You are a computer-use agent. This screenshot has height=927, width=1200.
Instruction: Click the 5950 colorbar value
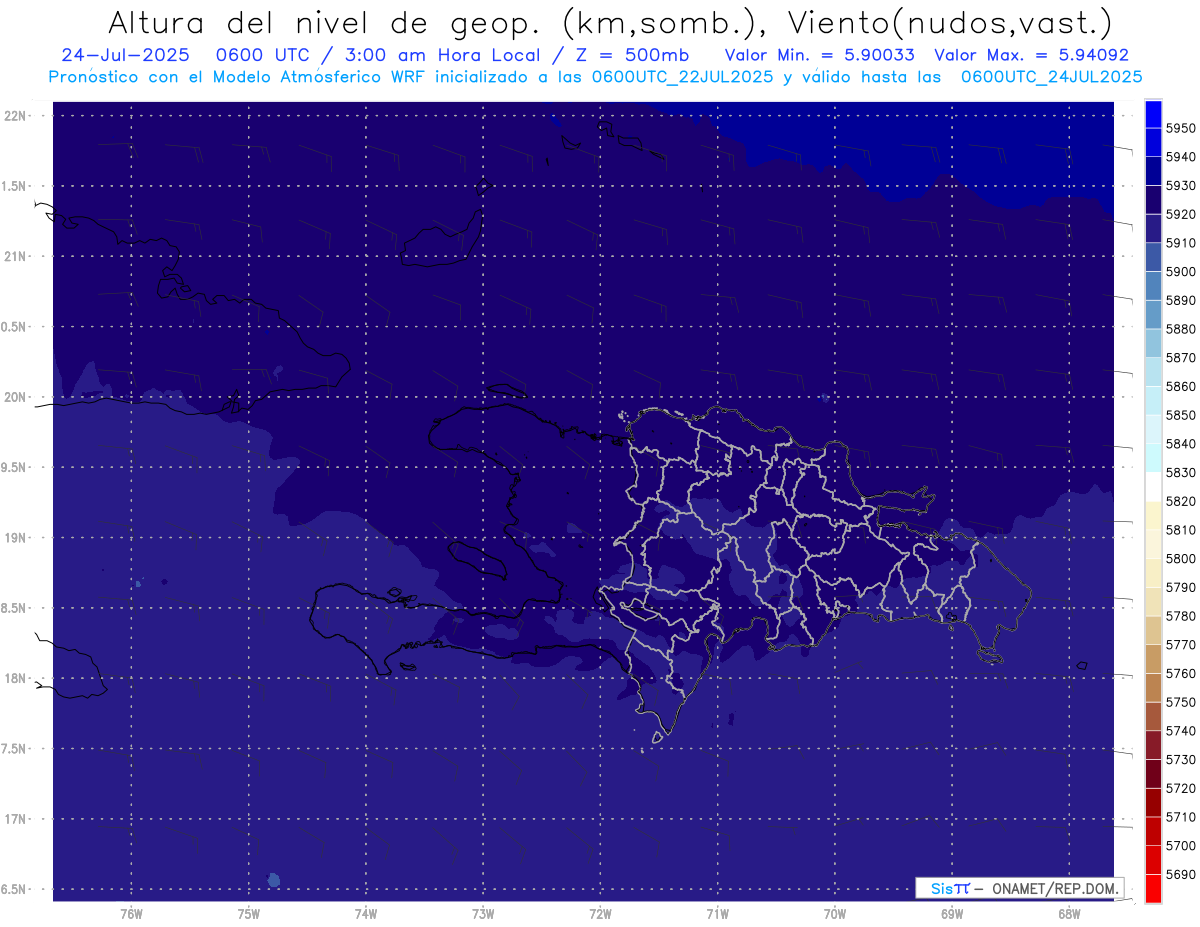(1181, 128)
